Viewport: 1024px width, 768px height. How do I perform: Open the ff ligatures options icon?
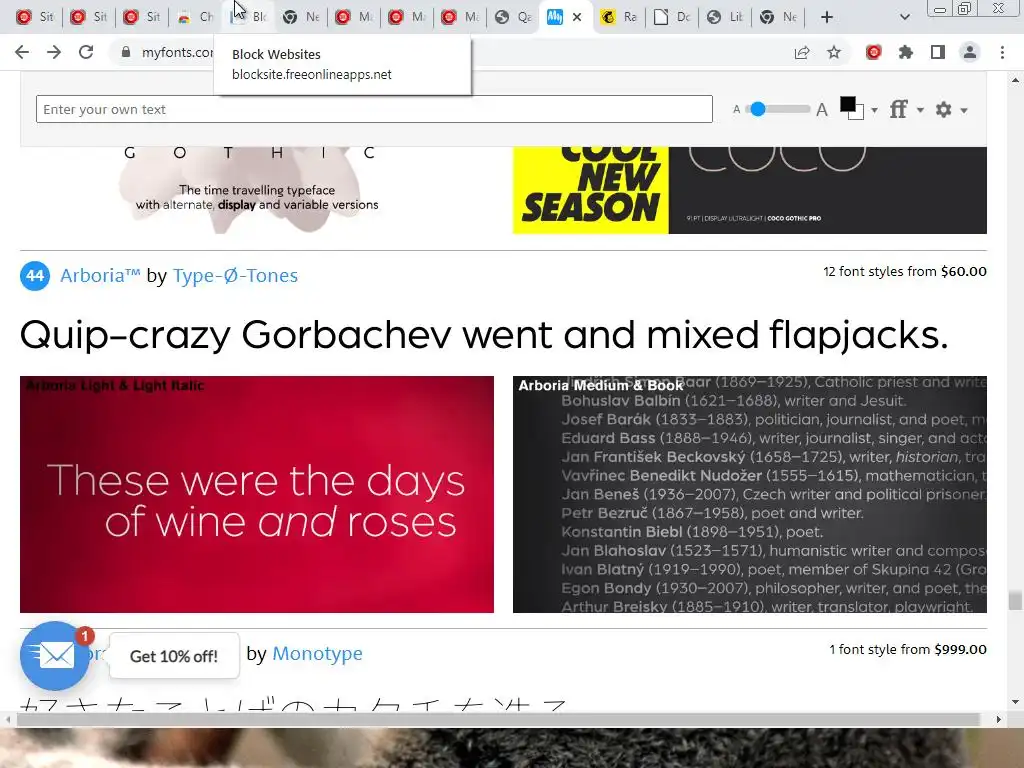coord(899,109)
